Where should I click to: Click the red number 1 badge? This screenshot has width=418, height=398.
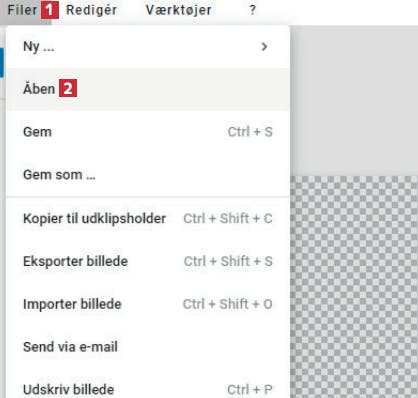pos(50,10)
